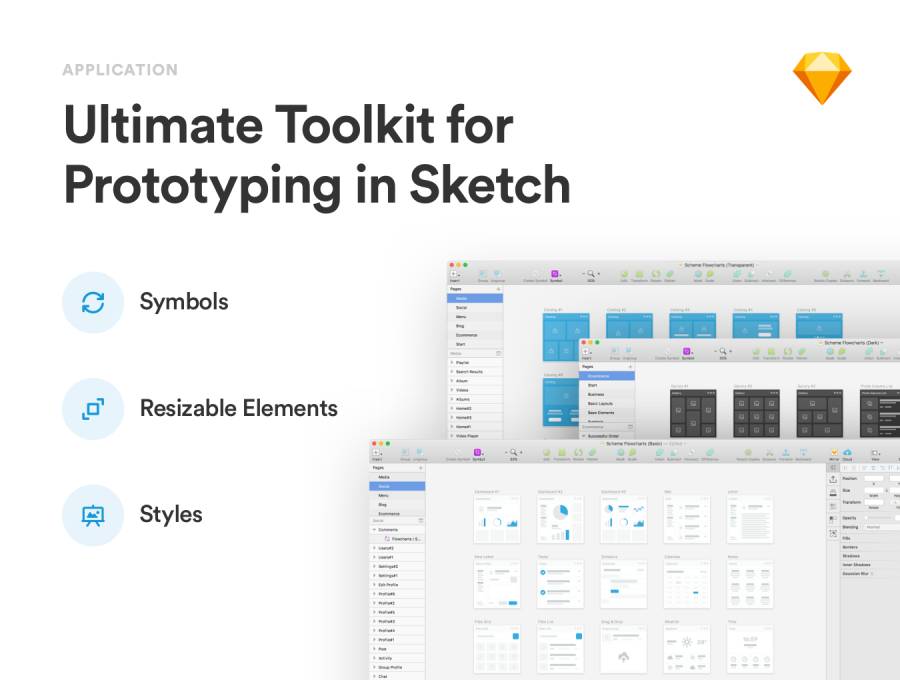Click Mirror icon in Basic window toolbar
Screen dimensions: 900x680
tap(833, 453)
